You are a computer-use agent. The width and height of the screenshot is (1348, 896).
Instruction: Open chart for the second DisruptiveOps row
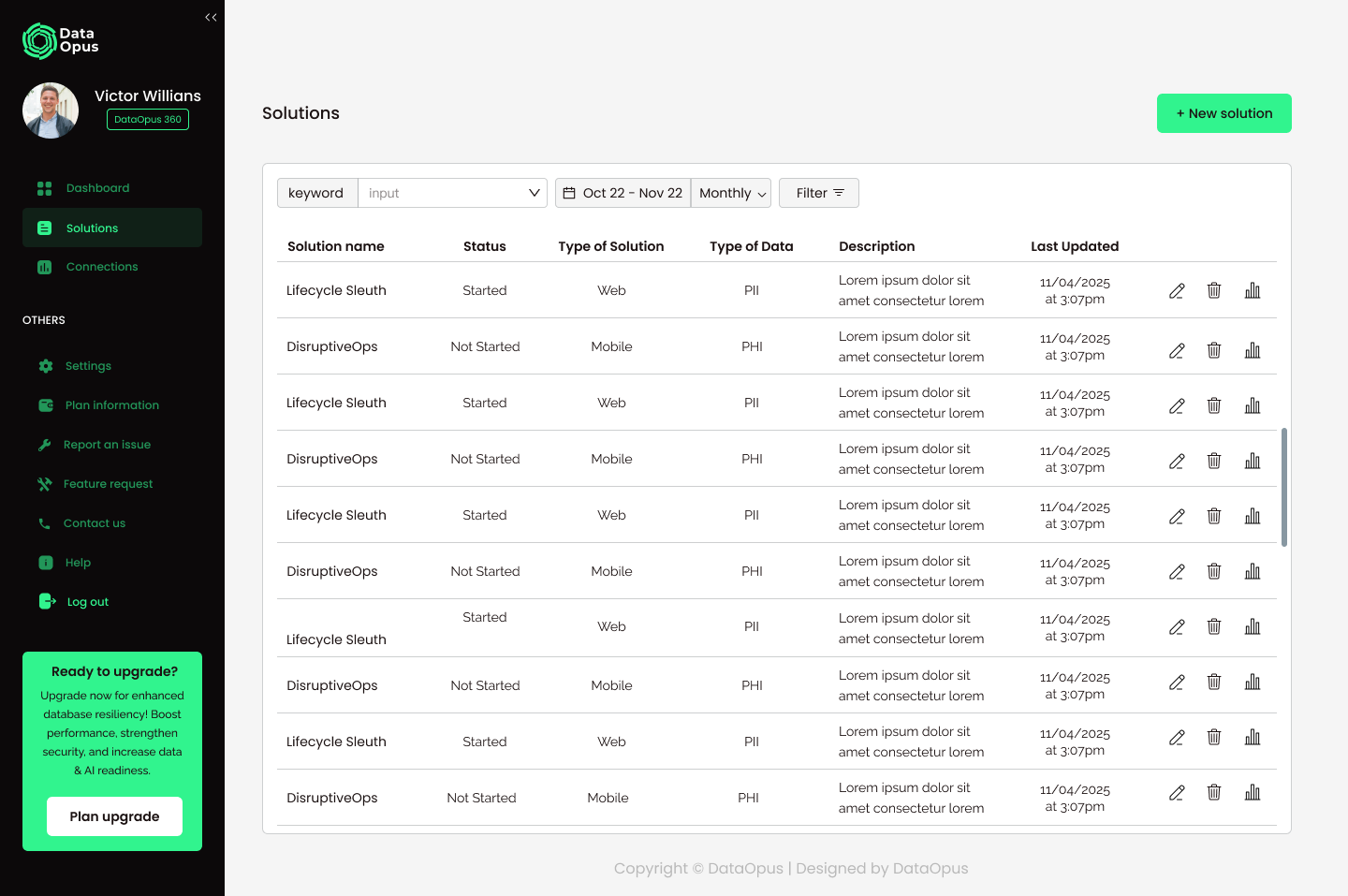tap(1253, 461)
